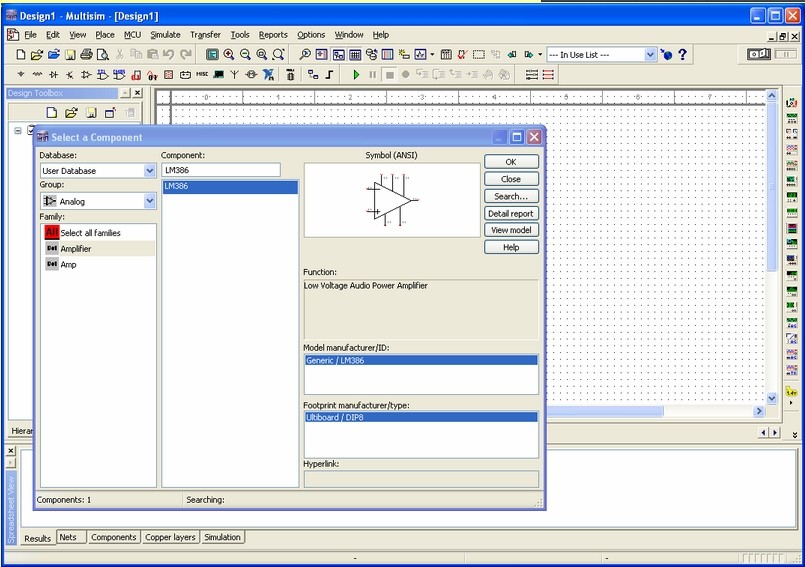Place a hierarchical block icon
The height and width of the screenshot is (567, 805).
tap(313, 74)
